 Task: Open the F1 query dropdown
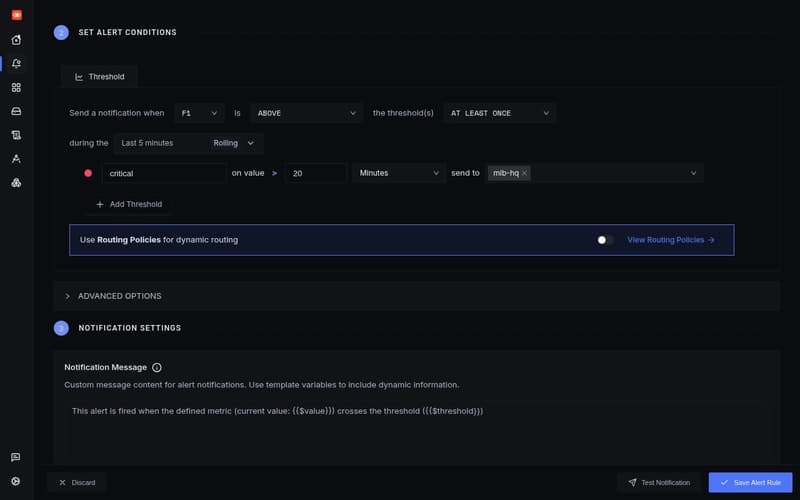pos(199,113)
